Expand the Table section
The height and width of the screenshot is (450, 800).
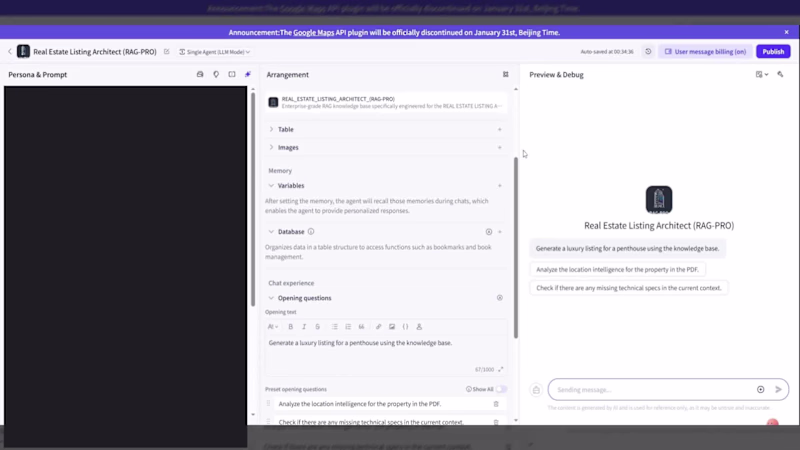pyautogui.click(x=271, y=130)
